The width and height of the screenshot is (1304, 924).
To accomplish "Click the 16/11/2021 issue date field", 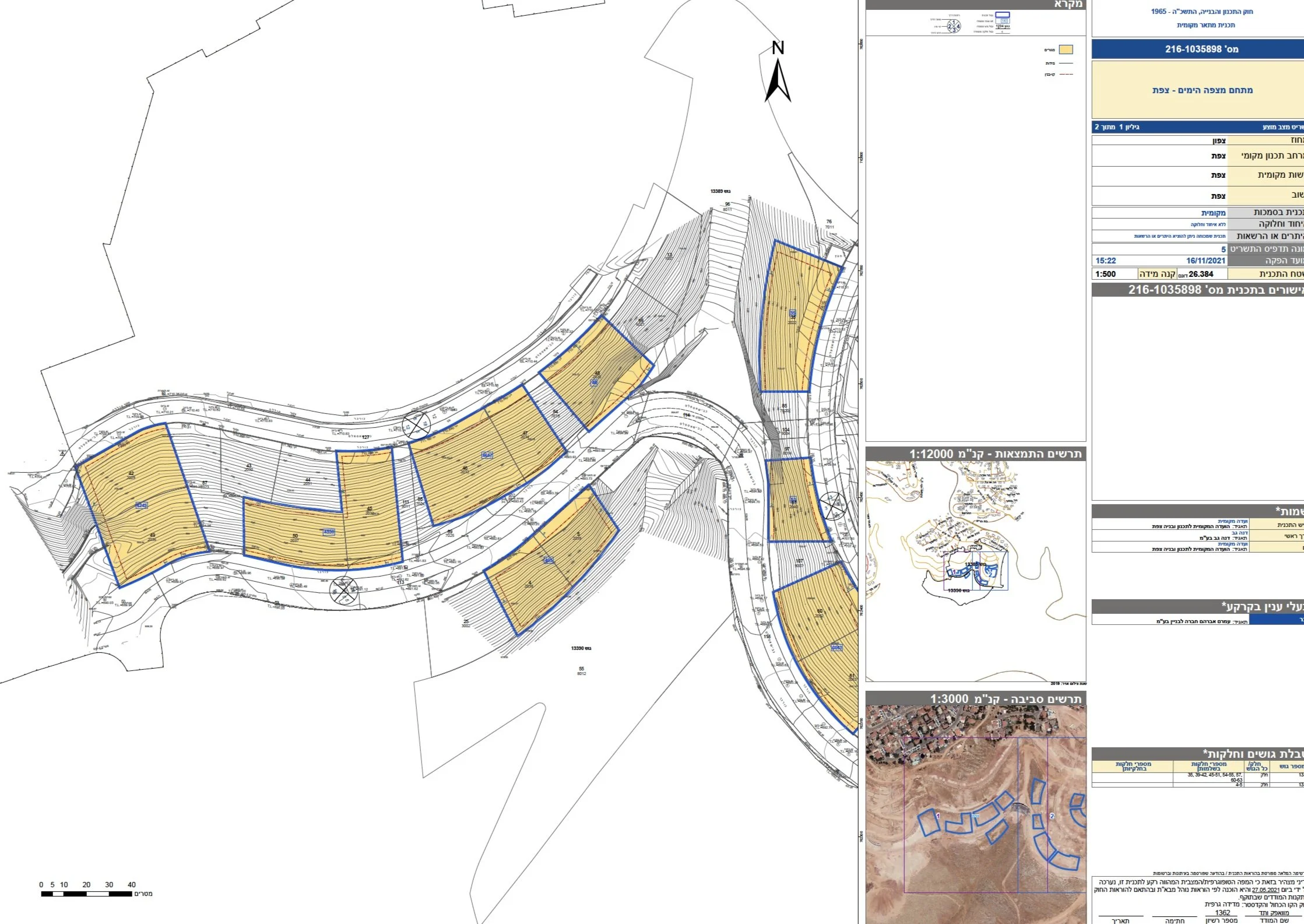I will tap(1205, 261).
